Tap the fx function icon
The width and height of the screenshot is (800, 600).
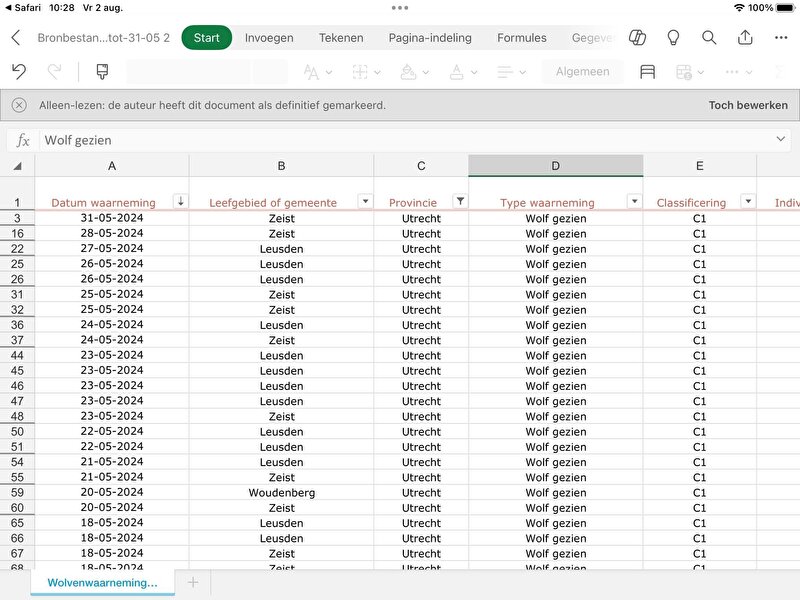(x=22, y=140)
